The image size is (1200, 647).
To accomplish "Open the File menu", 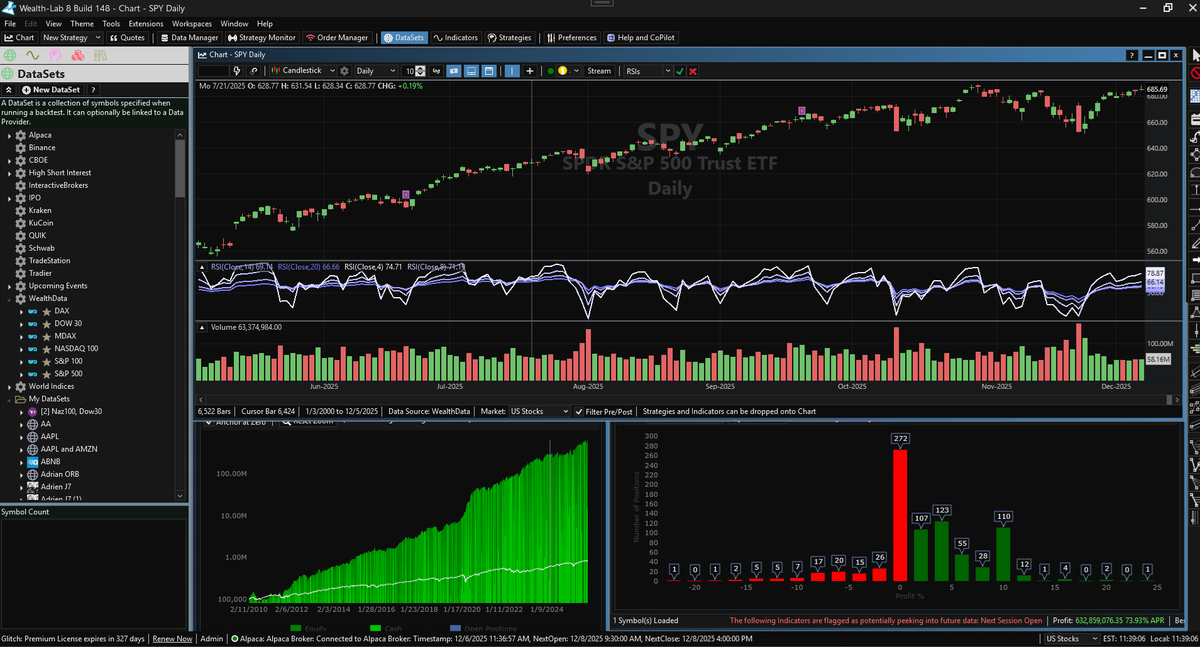I will click(x=10, y=23).
